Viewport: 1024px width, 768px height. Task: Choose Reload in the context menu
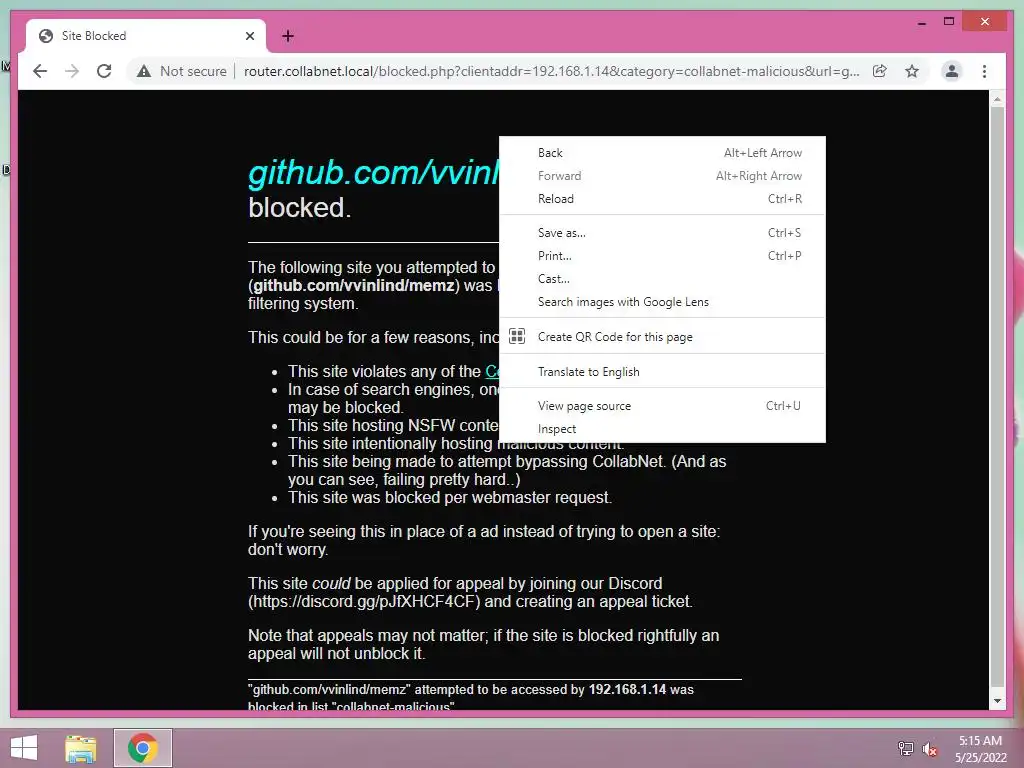click(662, 199)
